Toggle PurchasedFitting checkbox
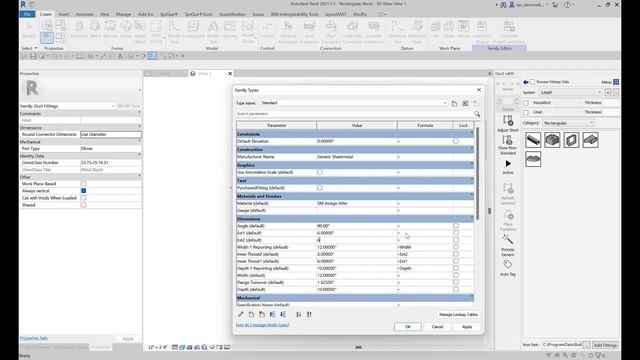Screen dimensions: 640x360 (320, 188)
